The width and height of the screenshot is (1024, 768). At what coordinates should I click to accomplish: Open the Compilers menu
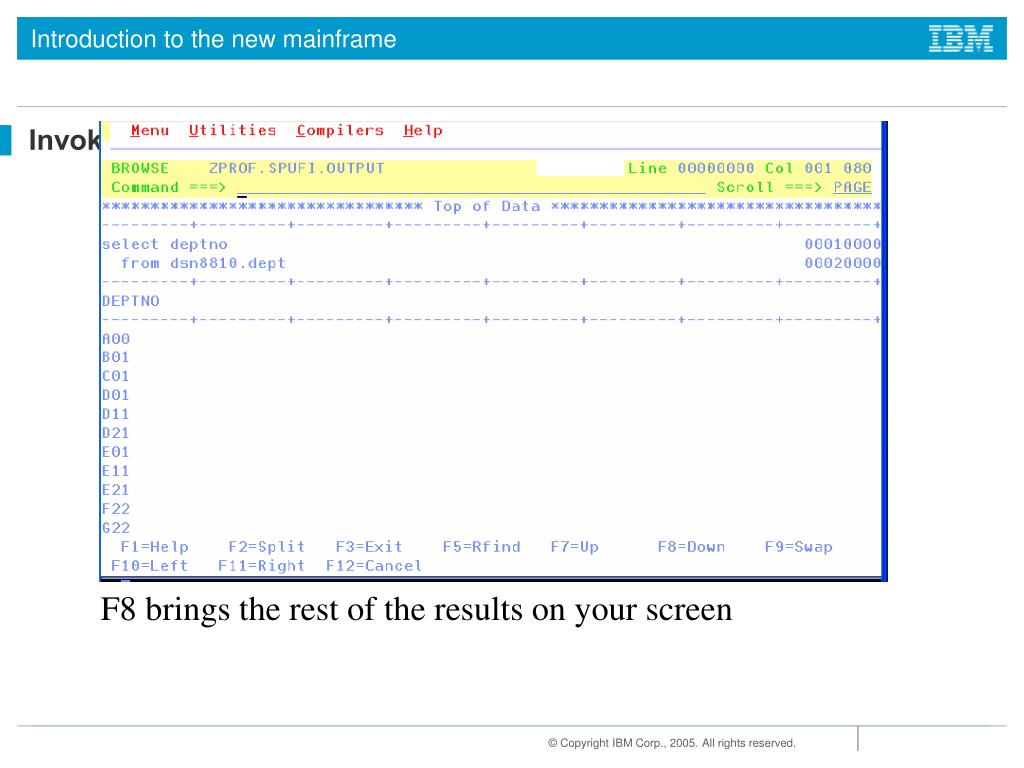[340, 131]
